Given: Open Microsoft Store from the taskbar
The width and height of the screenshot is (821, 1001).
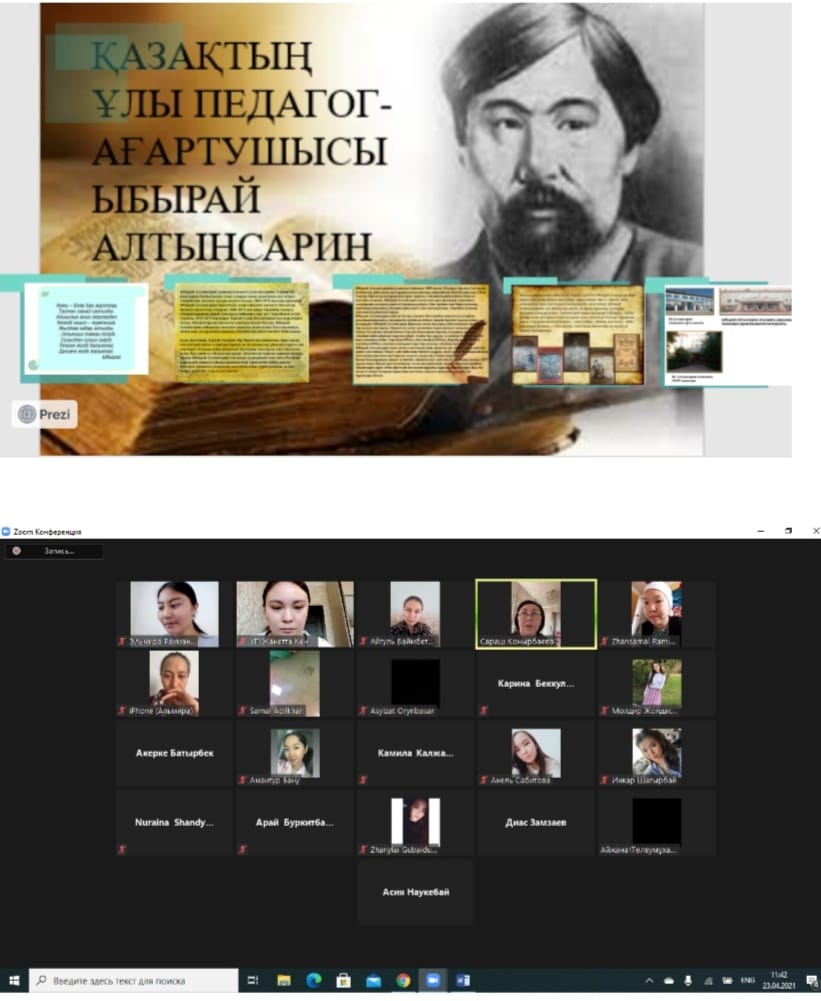Looking at the screenshot, I should point(343,980).
